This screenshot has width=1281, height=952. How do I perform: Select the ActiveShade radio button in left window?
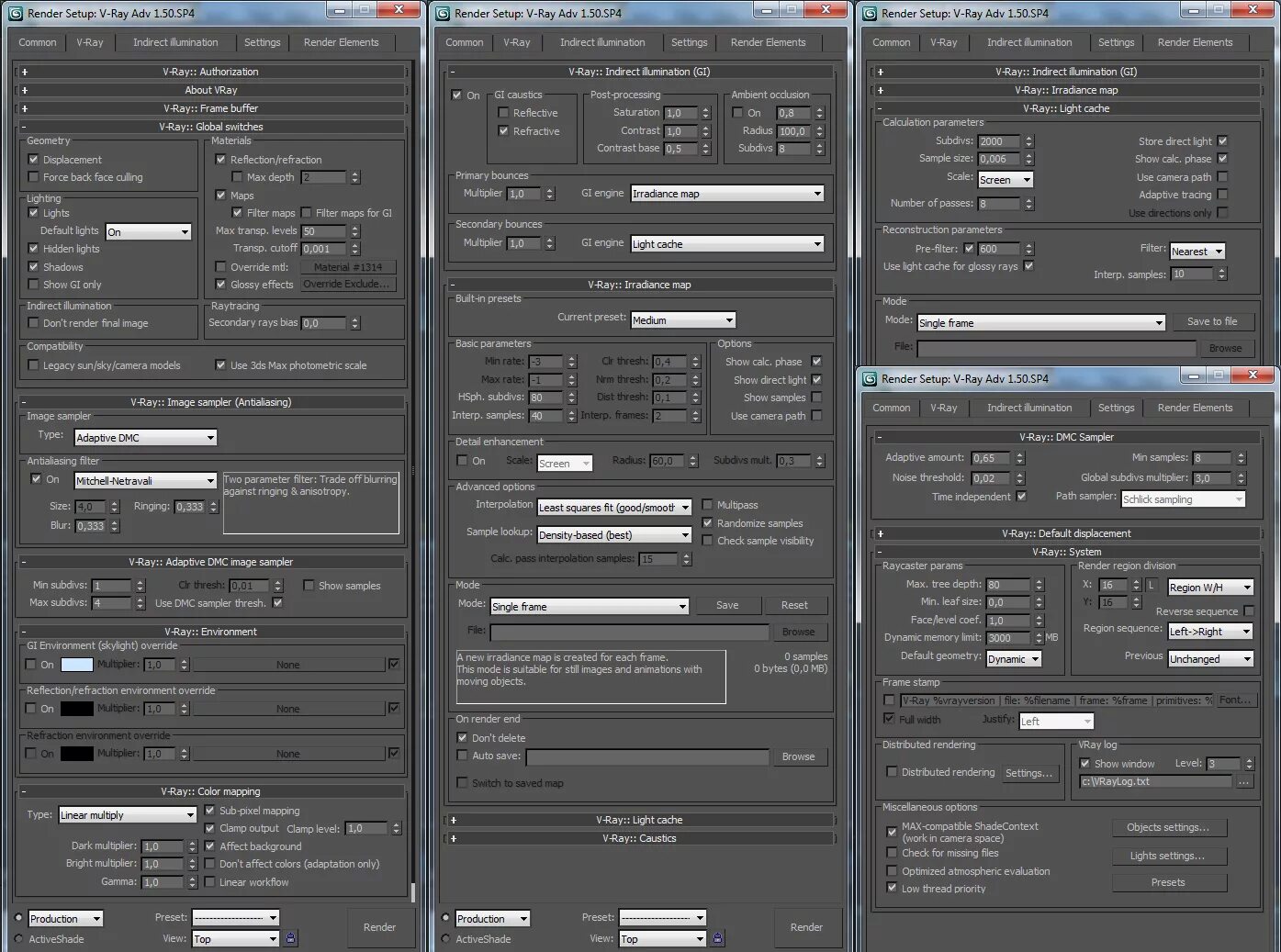pyautogui.click(x=19, y=938)
